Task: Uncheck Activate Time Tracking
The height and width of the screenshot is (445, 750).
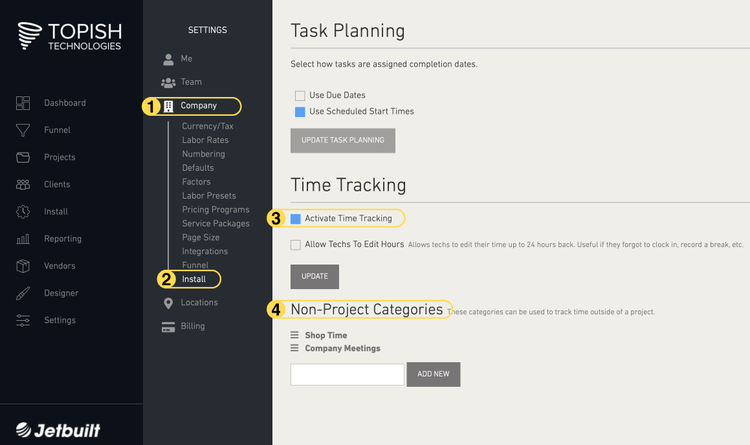Action: 296,219
